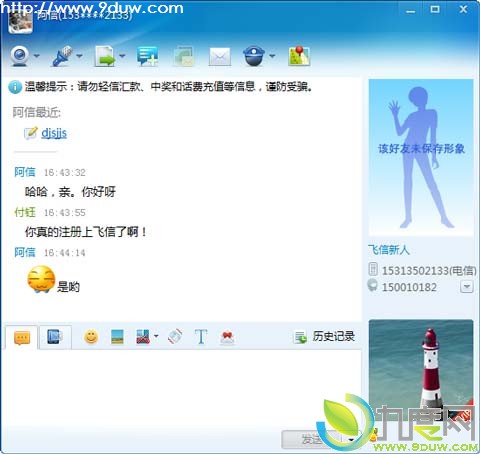Click the mobile phone icon beside number
Image resolution: width=480 pixels, height=454 pixels.
pyautogui.click(x=373, y=269)
